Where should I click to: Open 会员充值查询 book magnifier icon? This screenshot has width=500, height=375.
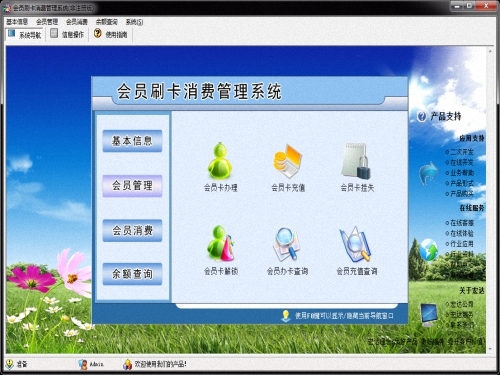tap(355, 244)
